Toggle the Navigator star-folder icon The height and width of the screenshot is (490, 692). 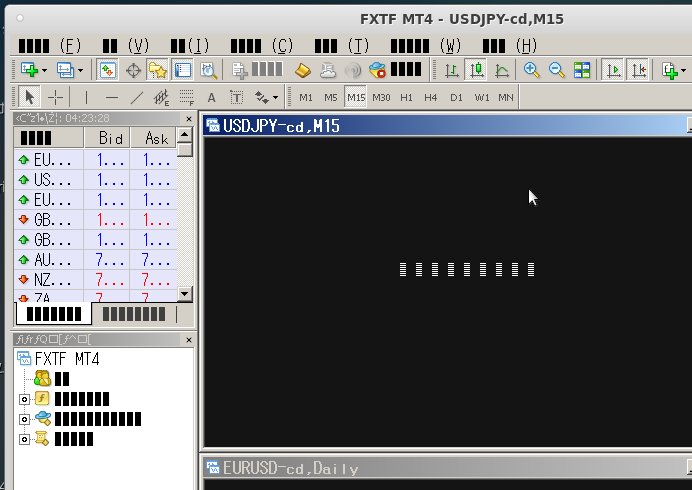point(158,70)
